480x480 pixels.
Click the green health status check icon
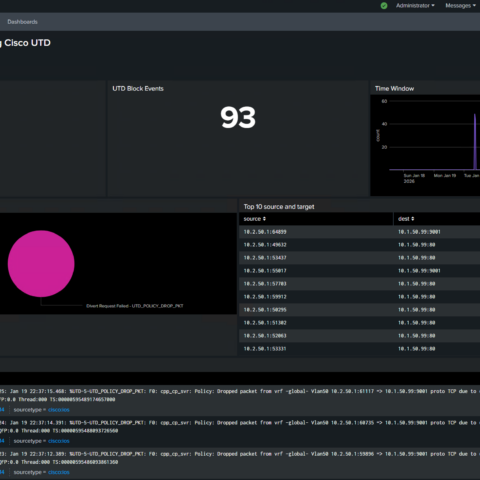pos(384,6)
